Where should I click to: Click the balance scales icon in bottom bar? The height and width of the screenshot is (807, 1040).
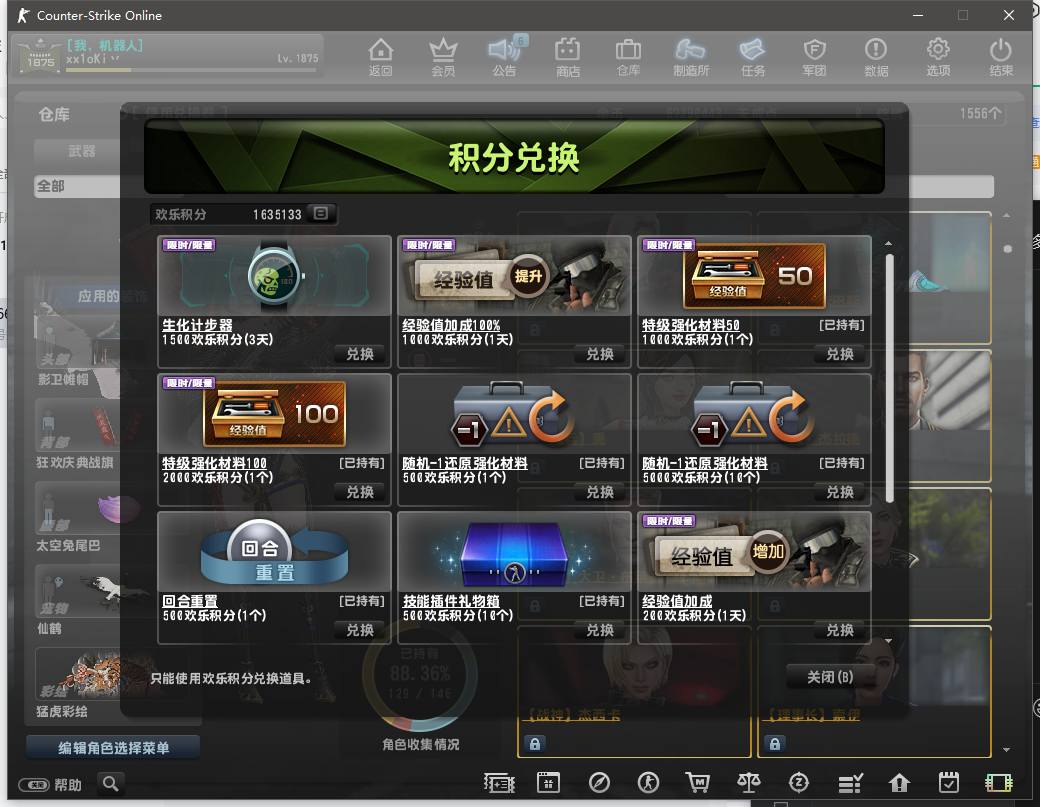(x=748, y=783)
